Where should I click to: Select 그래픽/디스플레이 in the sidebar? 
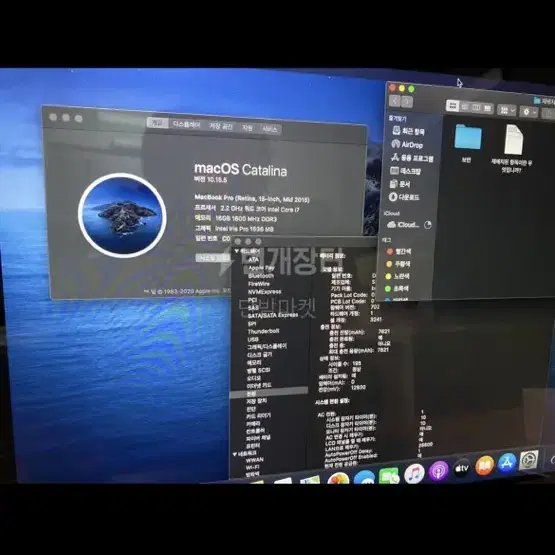(x=267, y=347)
